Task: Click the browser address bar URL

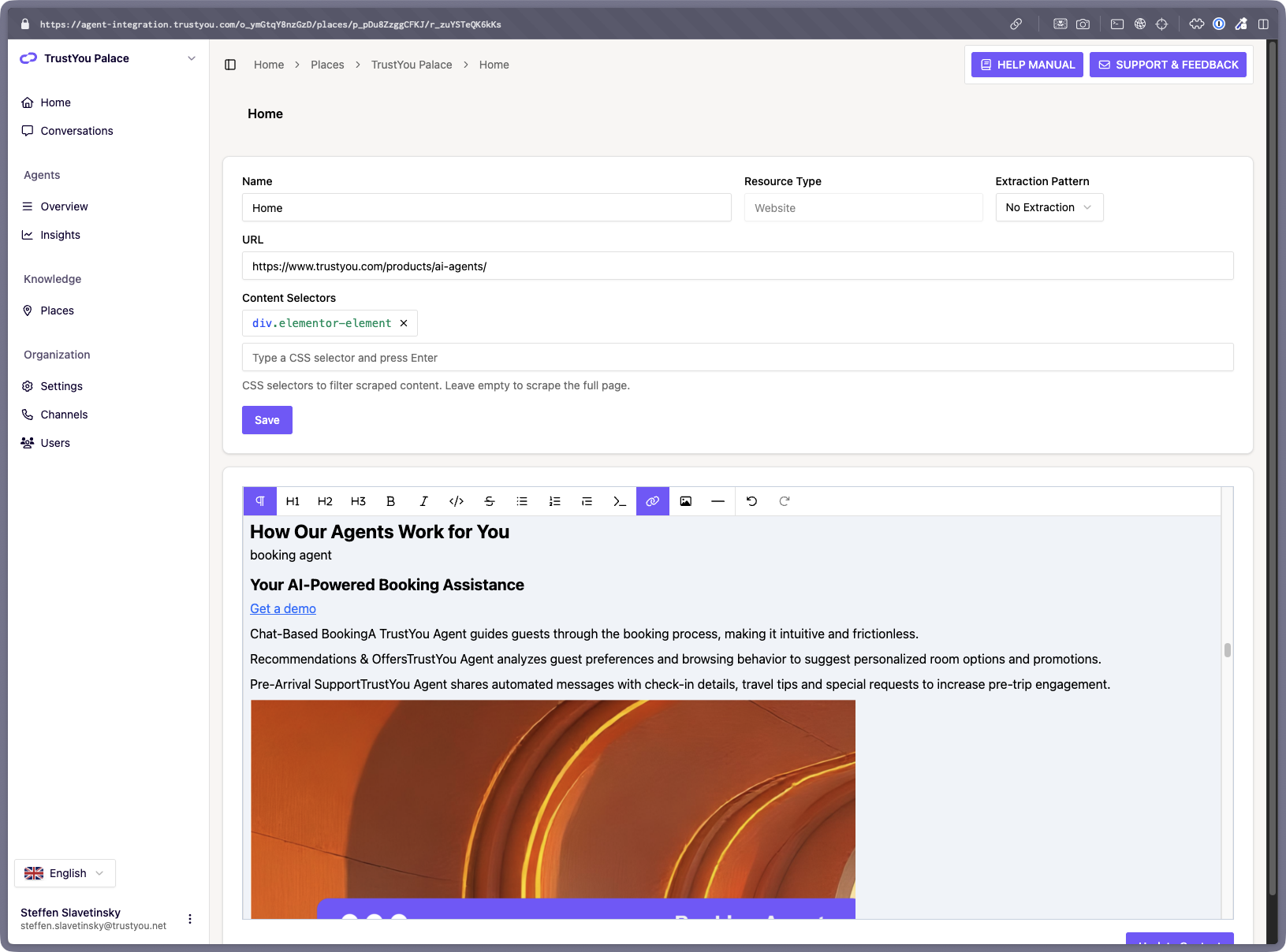Action: [x=270, y=24]
